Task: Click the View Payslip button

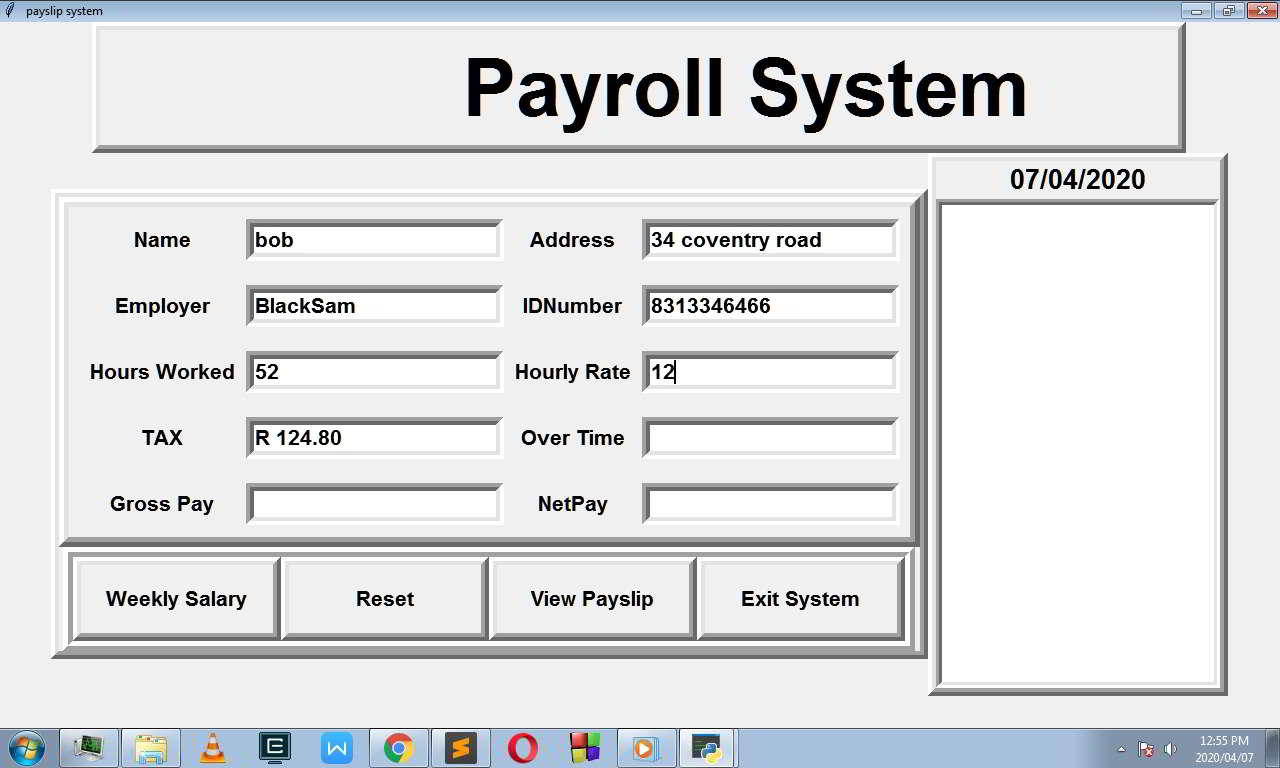Action: coord(592,599)
